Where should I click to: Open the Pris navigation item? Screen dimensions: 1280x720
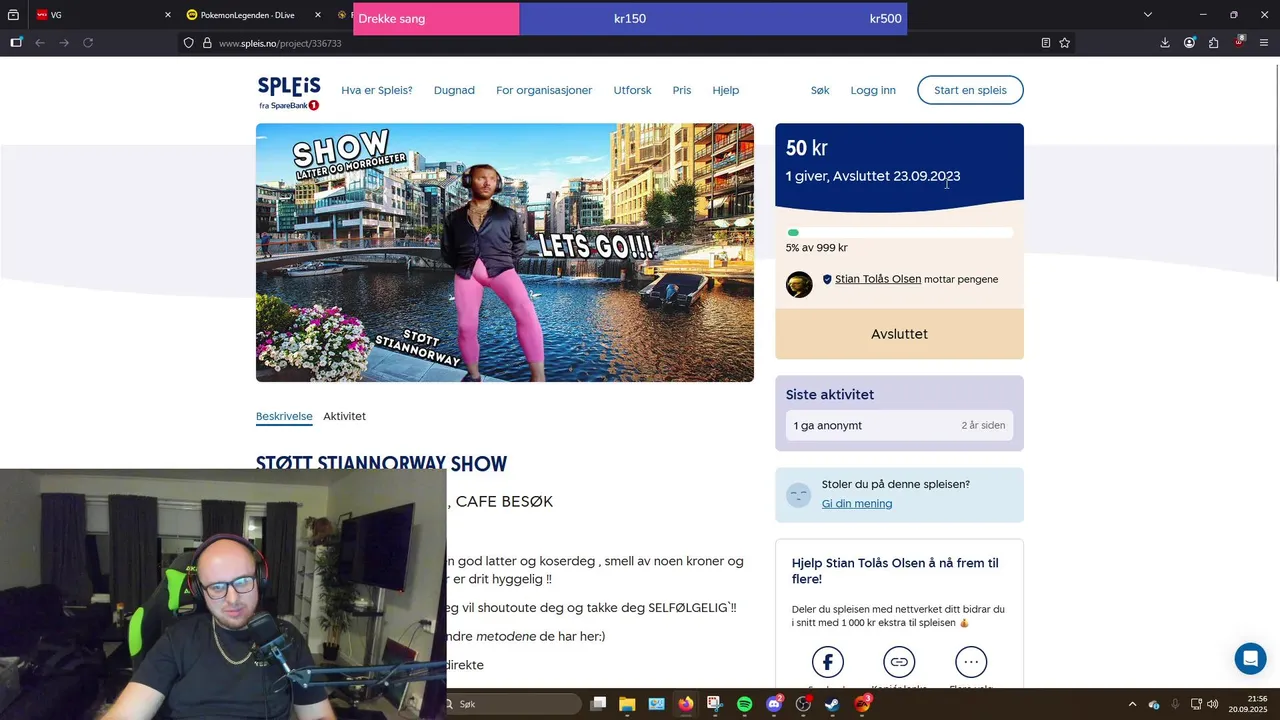[682, 90]
